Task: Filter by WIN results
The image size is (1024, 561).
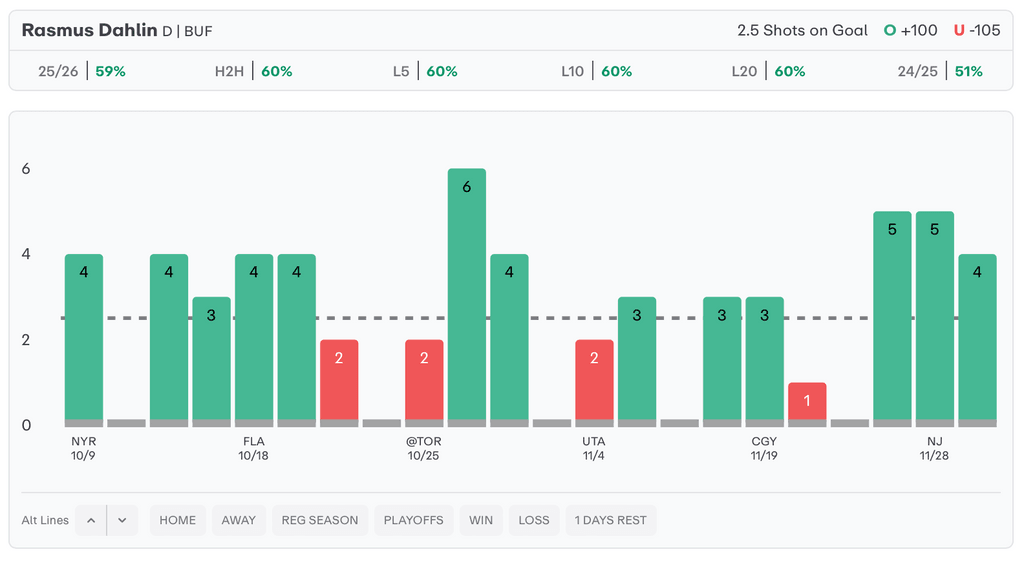Action: [x=481, y=520]
